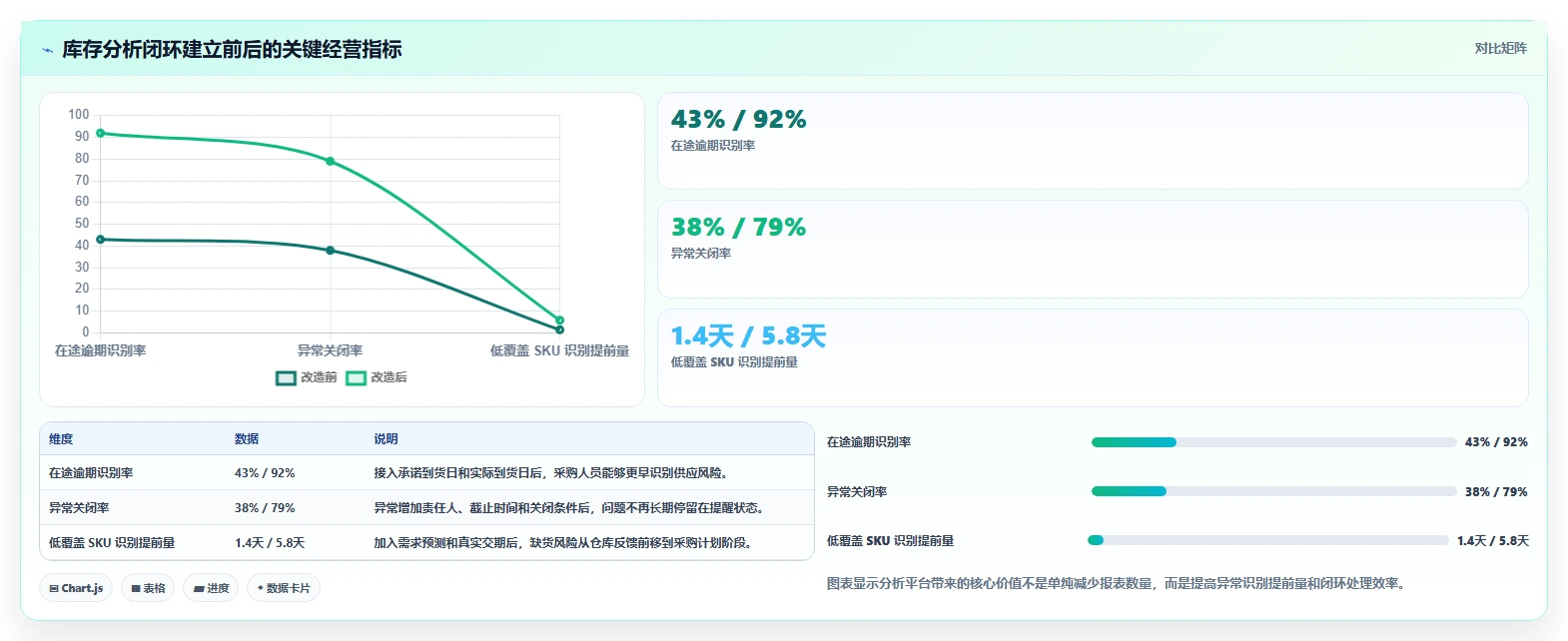Image resolution: width=1568 pixels, height=641 pixels.
Task: Click the header icon beside the dashboard title
Action: pyautogui.click(x=47, y=50)
